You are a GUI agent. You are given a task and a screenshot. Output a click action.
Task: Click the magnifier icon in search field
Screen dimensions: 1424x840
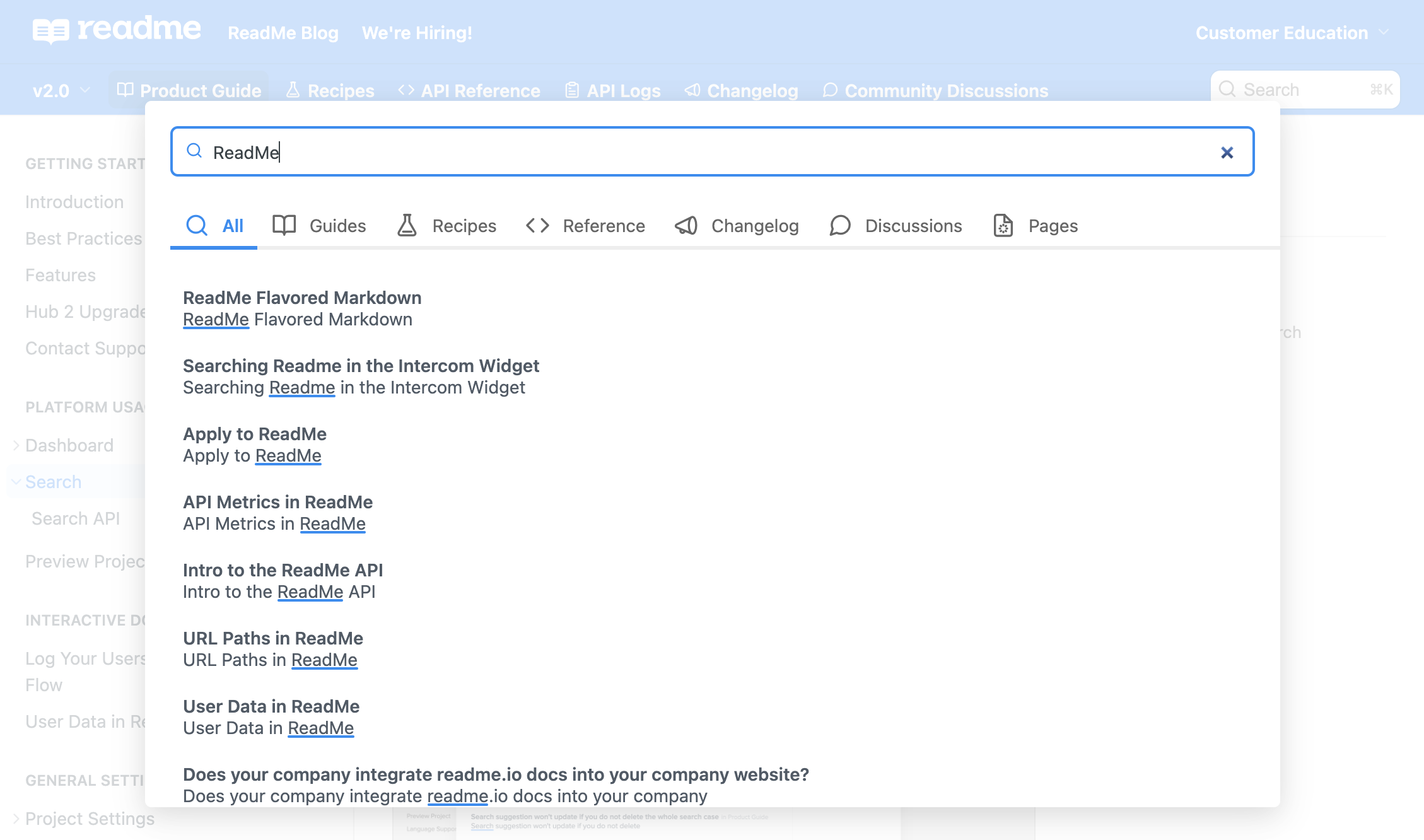(194, 151)
